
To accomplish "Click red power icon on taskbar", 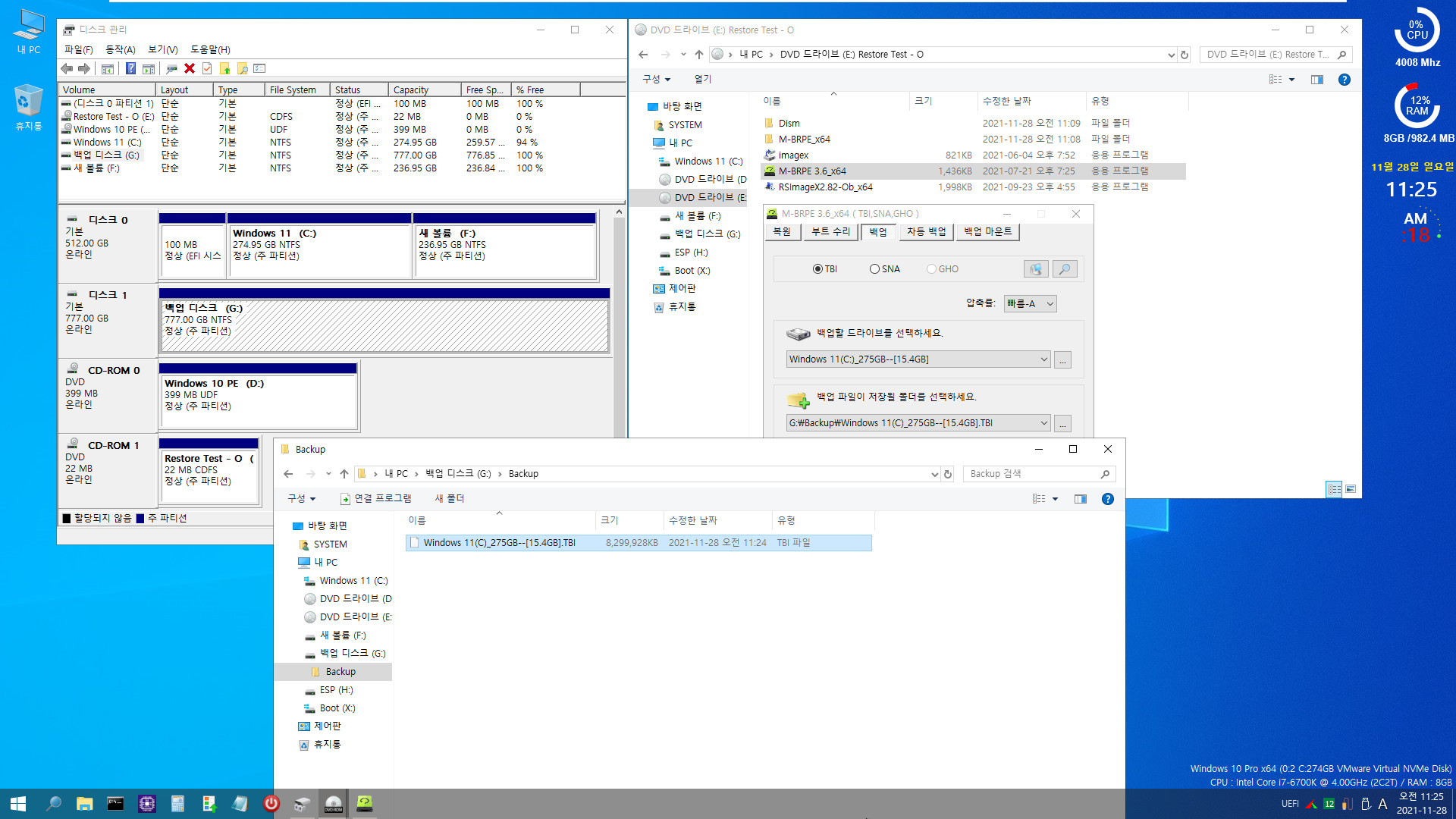I will [271, 804].
